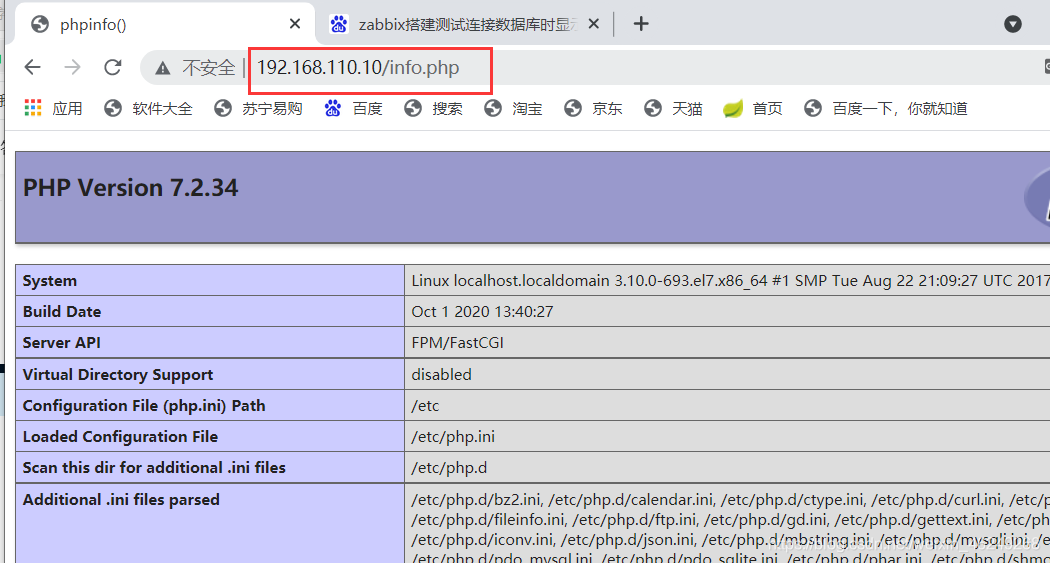This screenshot has width=1050, height=563.
Task: Click the Loaded Configuration File label
Action: pos(121,437)
